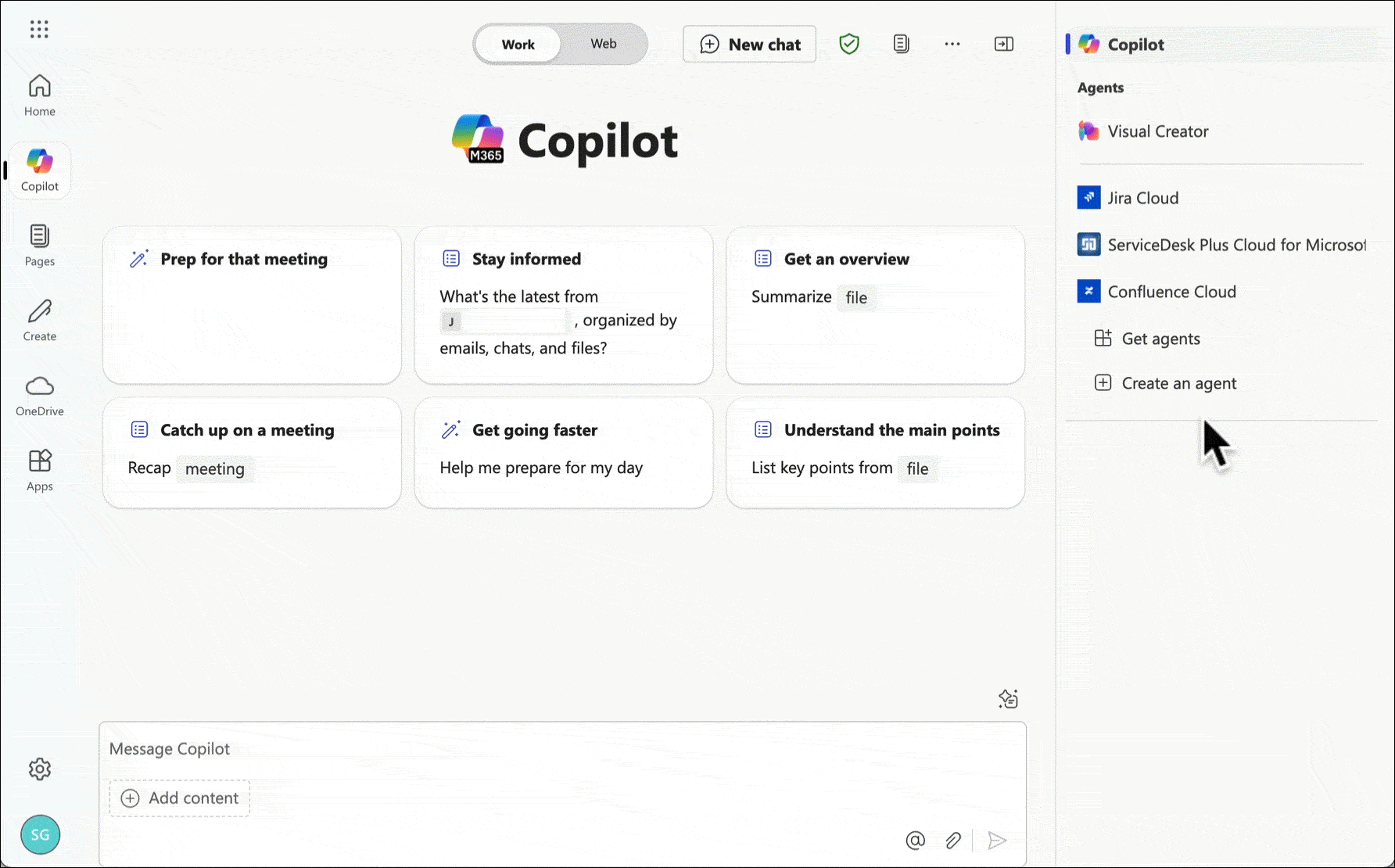Open Create from sidebar
The width and height of the screenshot is (1395, 868).
[x=39, y=321]
